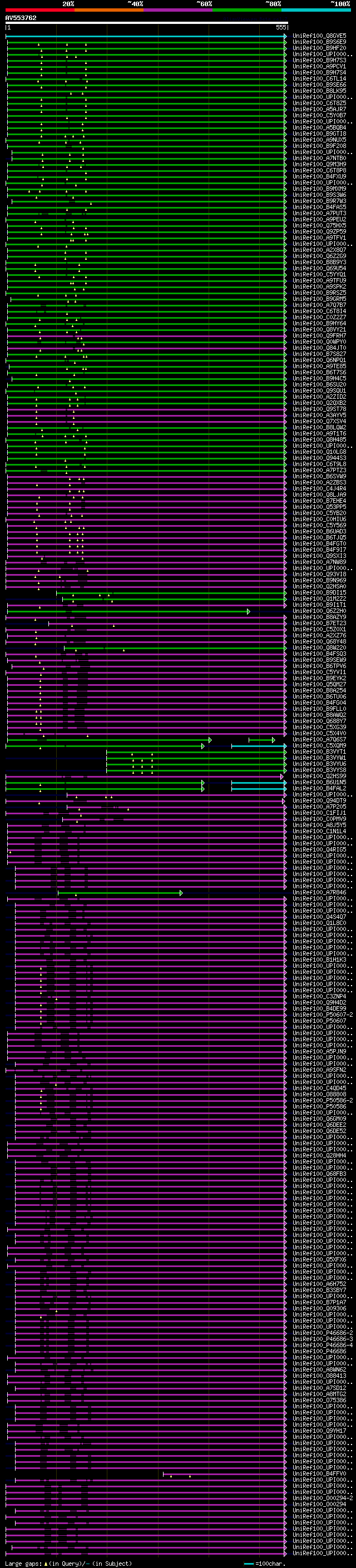The width and height of the screenshot is (356, 1568).
Task: Select hit label UniRef100_B3VYS8
Action: pos(319,770)
